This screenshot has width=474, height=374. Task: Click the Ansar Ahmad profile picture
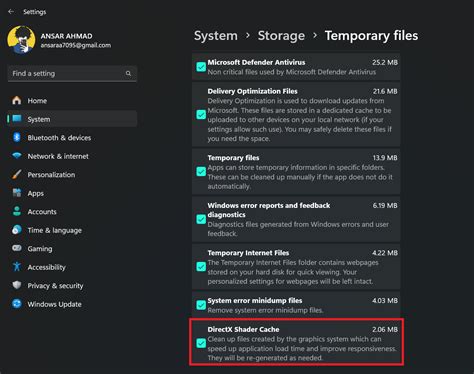(21, 40)
